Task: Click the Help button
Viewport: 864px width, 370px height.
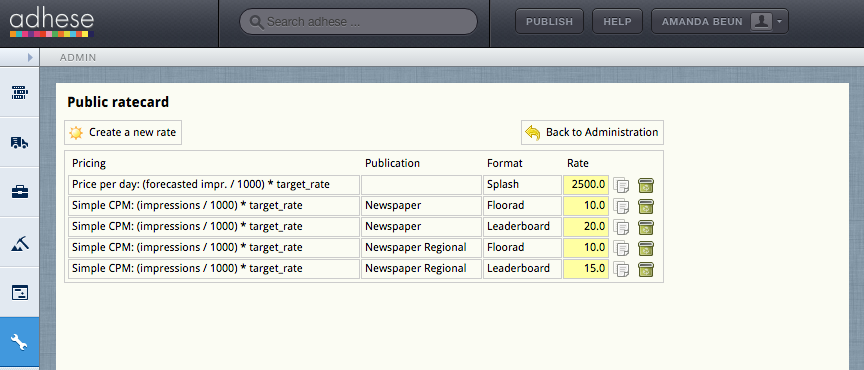Action: click(x=617, y=22)
